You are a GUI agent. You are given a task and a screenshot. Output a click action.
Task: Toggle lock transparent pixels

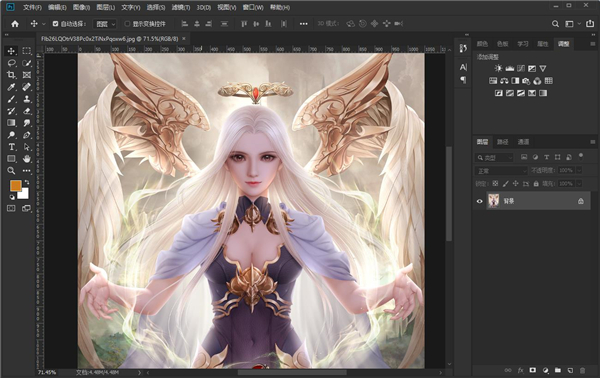495,184
